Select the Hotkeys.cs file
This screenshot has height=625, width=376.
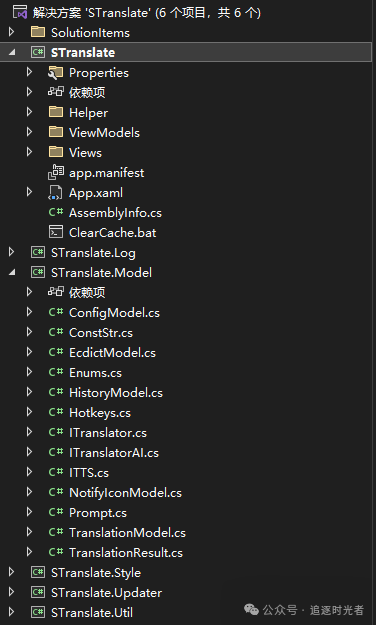point(100,413)
